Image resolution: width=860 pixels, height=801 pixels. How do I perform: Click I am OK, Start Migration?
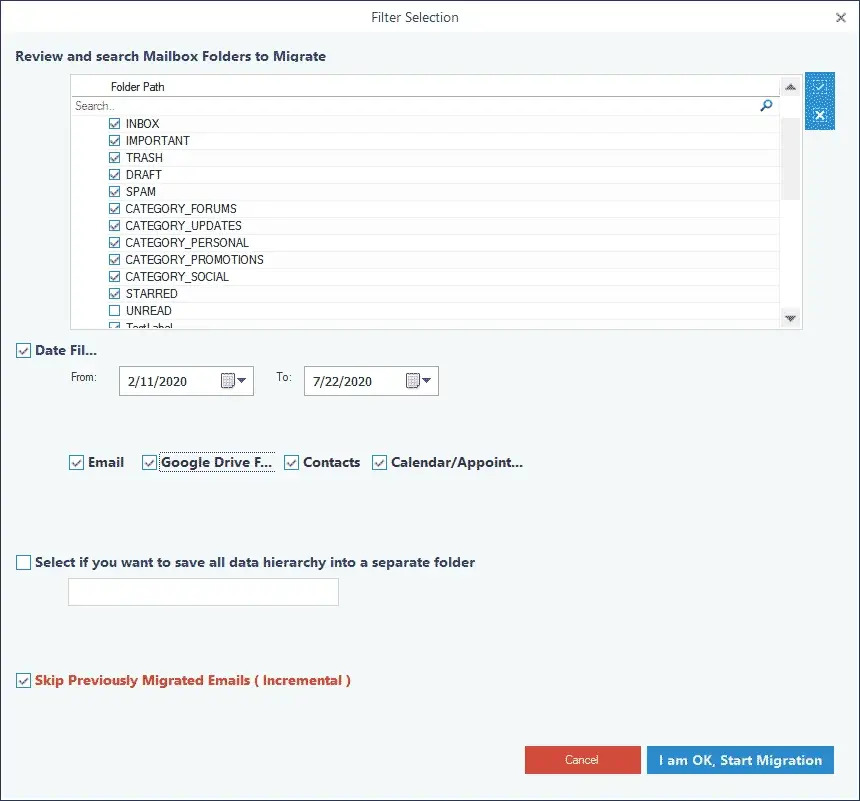click(x=740, y=760)
